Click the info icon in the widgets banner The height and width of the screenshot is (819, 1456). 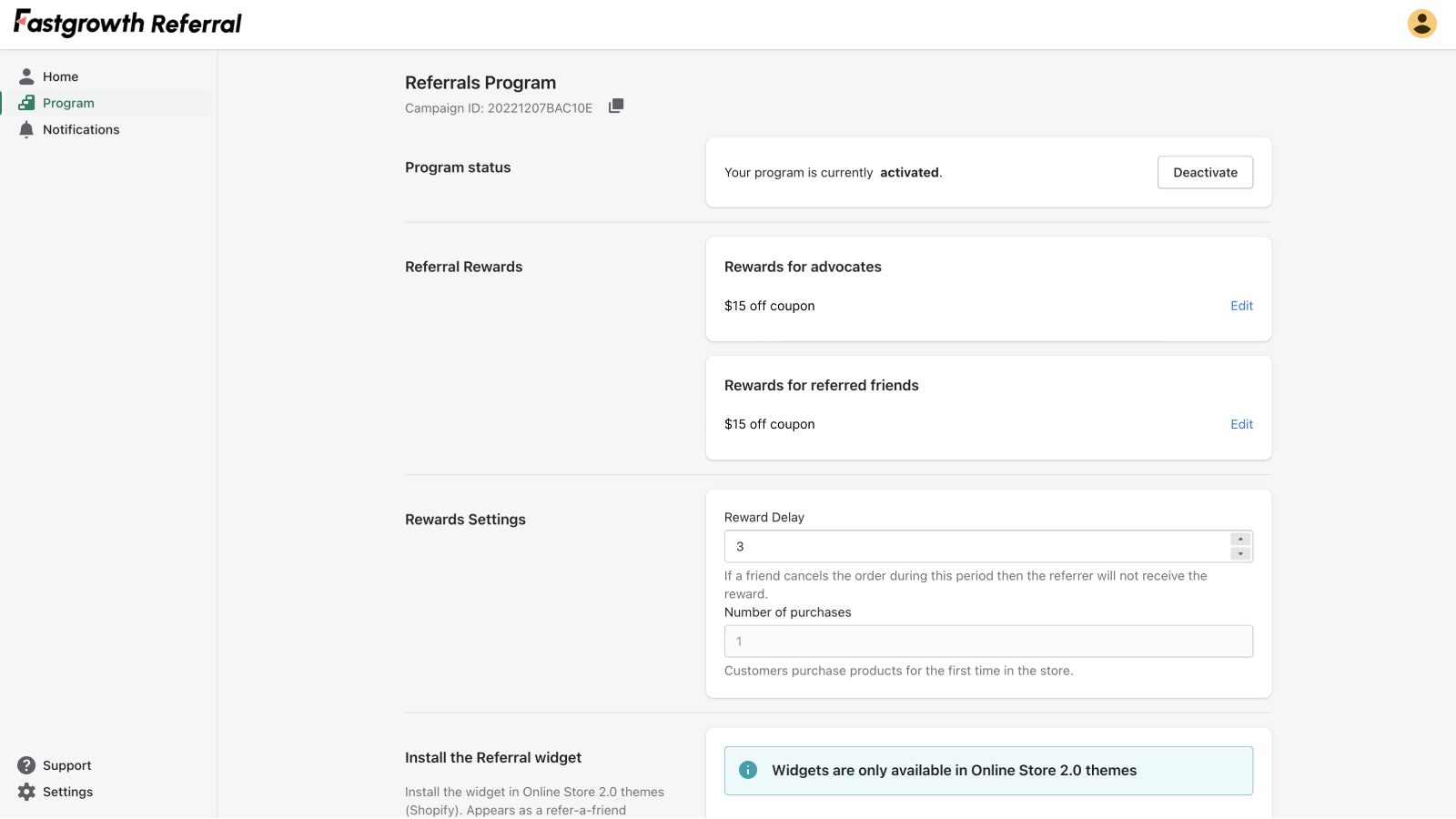pyautogui.click(x=747, y=770)
